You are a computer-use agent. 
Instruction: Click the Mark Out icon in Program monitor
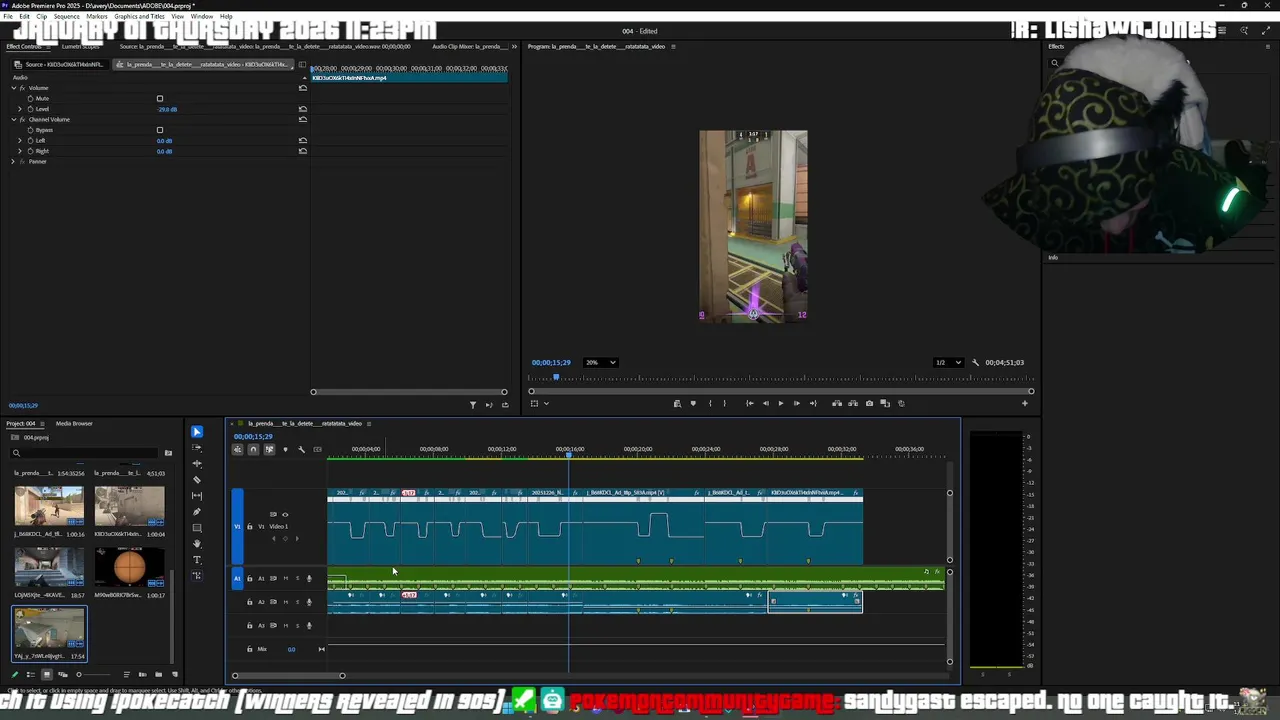pyautogui.click(x=726, y=403)
